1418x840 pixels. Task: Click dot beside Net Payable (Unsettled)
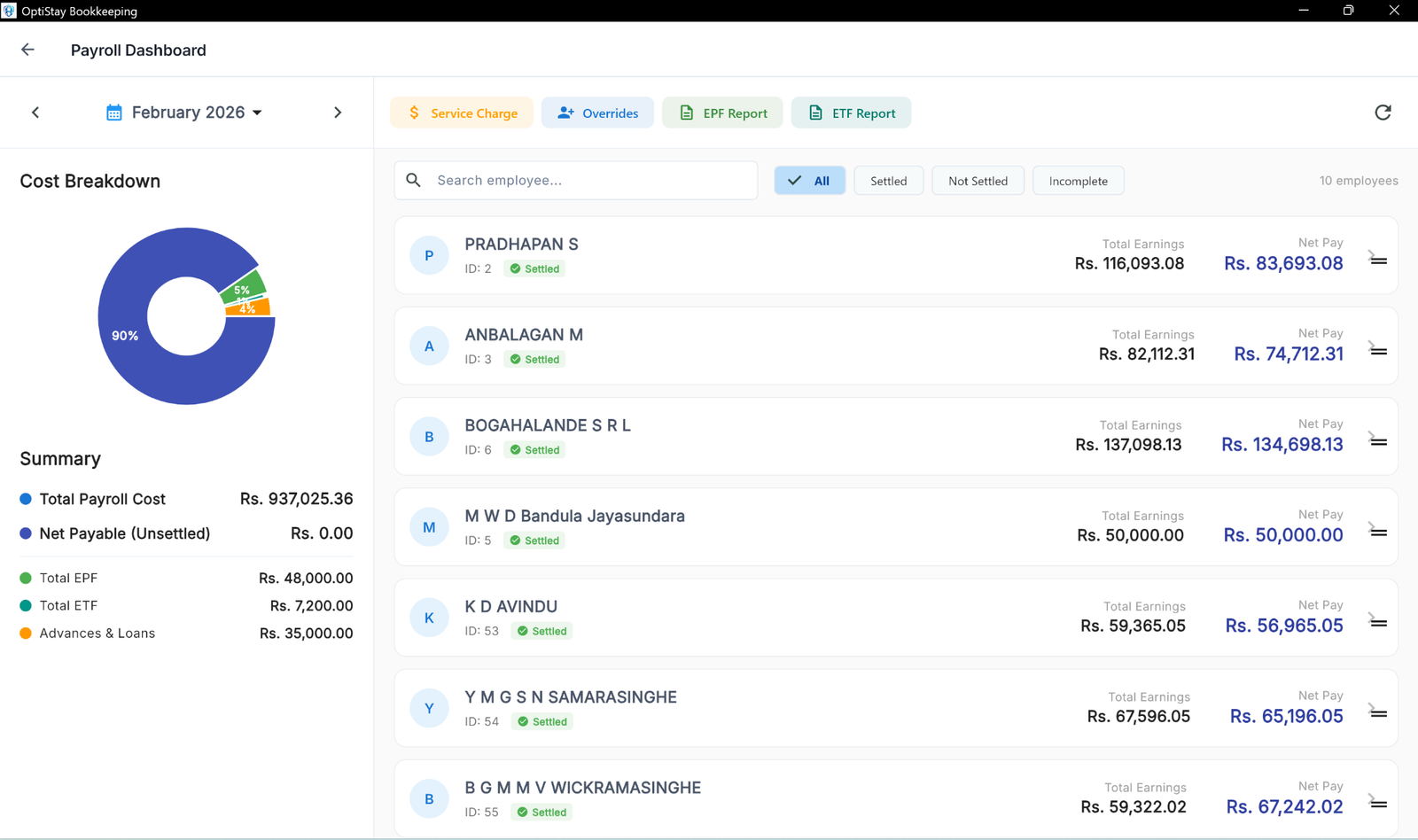pyautogui.click(x=26, y=533)
